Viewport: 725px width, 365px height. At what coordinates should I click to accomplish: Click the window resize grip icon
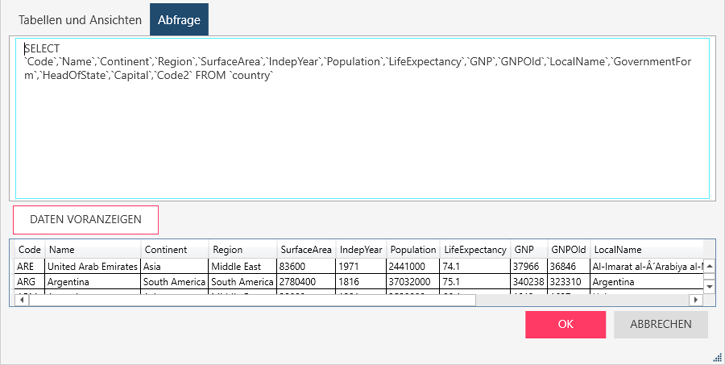718,358
